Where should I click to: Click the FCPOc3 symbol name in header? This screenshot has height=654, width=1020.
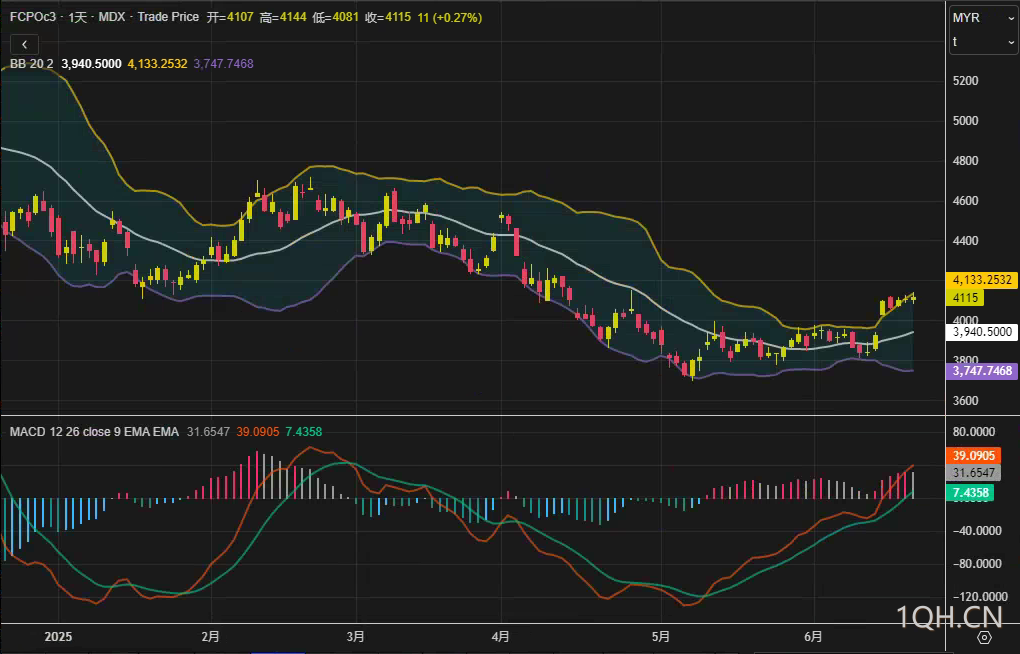coord(33,18)
